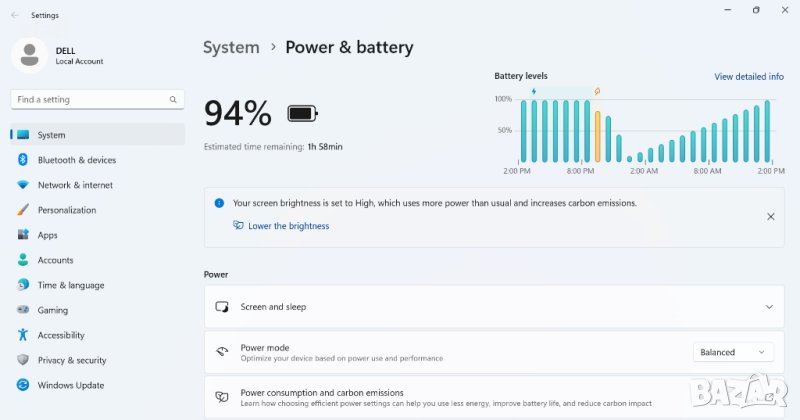Click the View detailed info link

748,77
